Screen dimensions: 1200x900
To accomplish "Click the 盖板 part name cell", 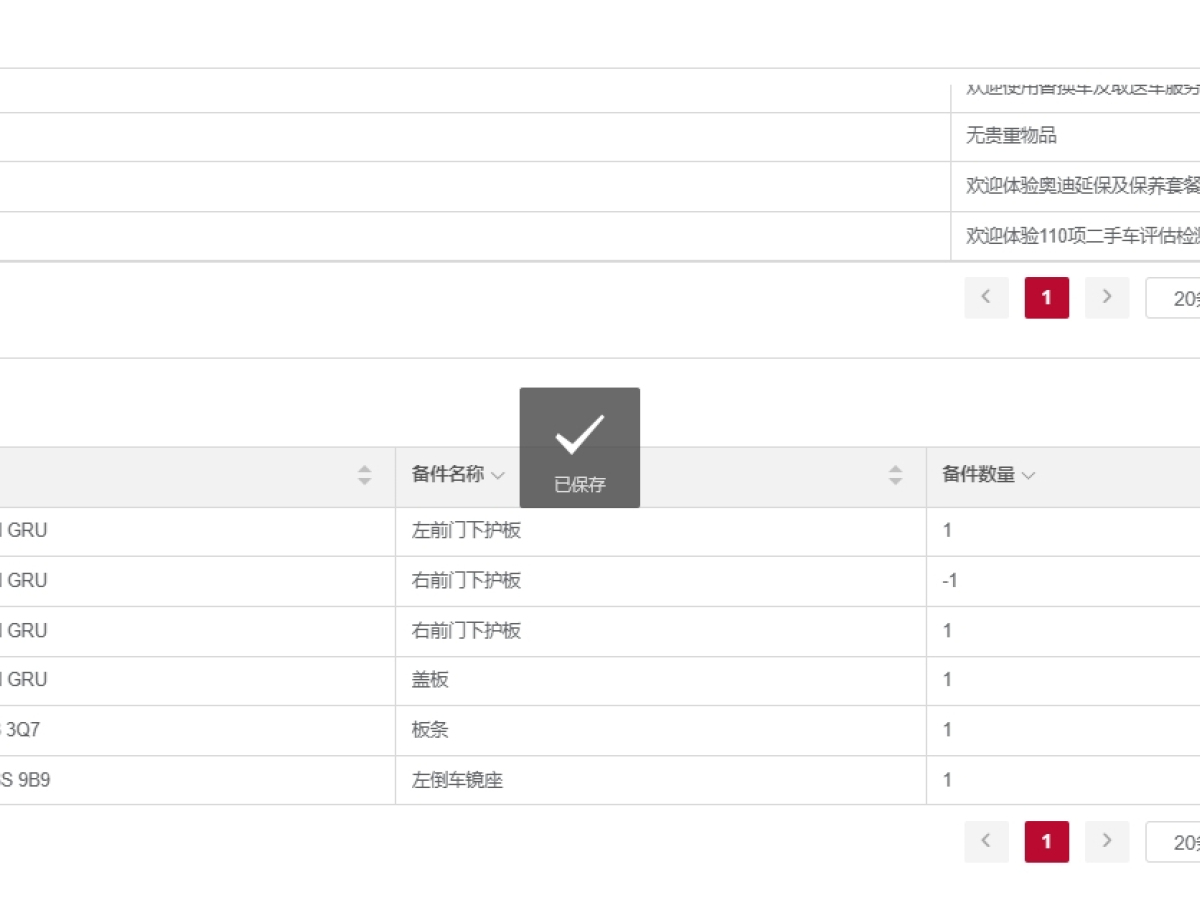I will pos(430,680).
